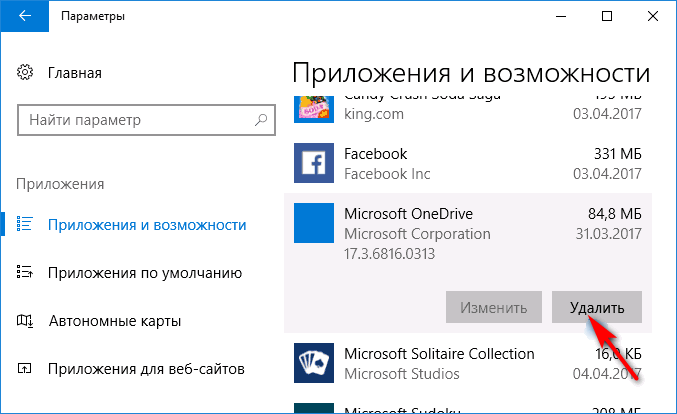Click the Microsoft Solitaire Collection cards icon
This screenshot has width=677, height=414.
pyautogui.click(x=314, y=363)
